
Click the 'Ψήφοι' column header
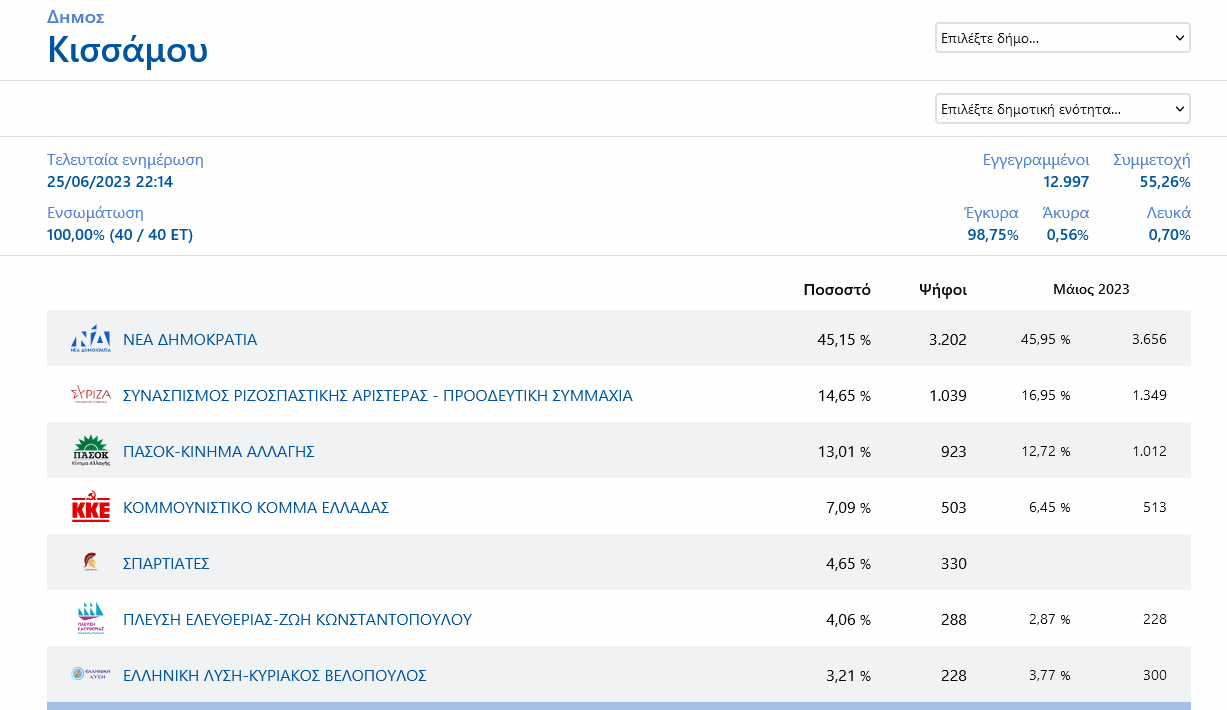[943, 290]
